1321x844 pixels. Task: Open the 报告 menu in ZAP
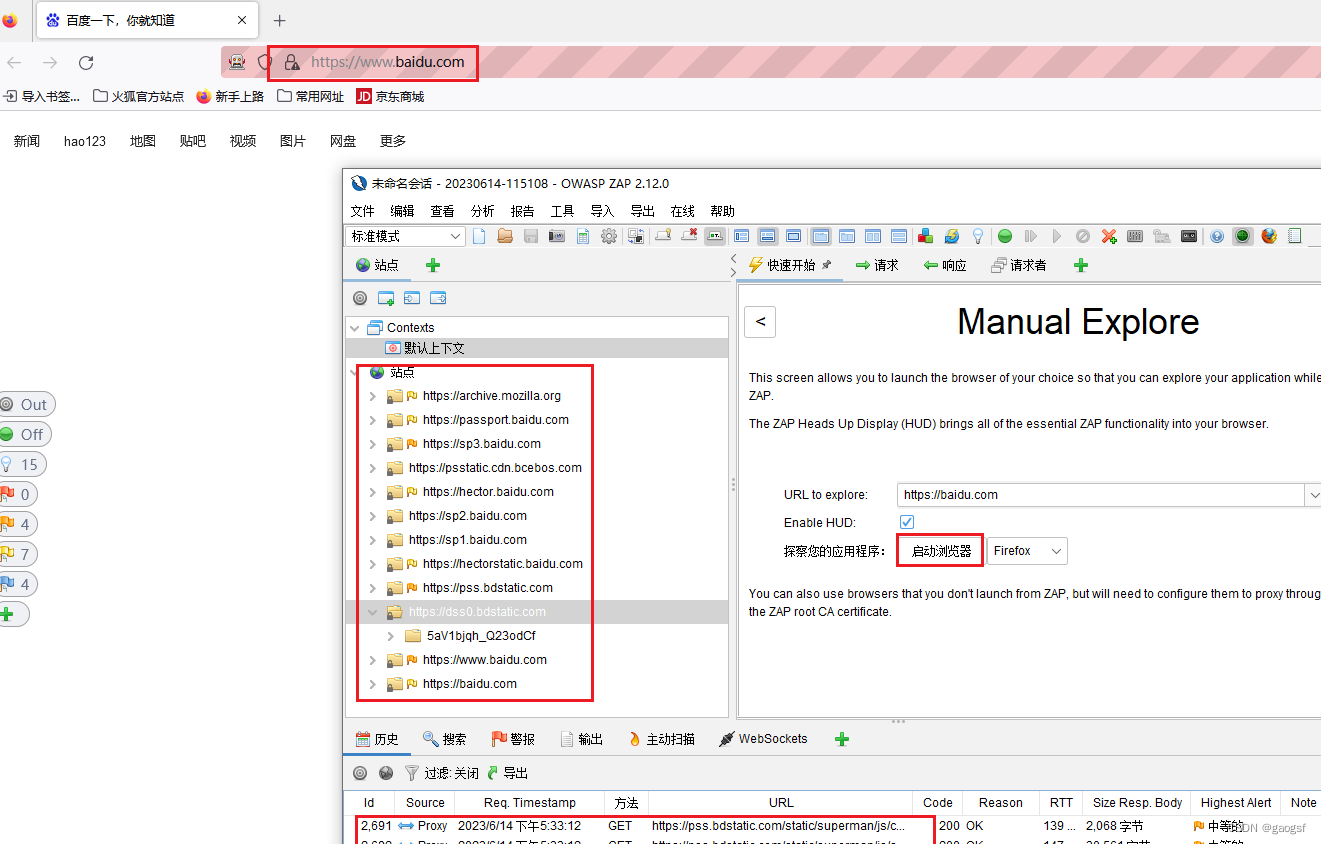point(522,211)
